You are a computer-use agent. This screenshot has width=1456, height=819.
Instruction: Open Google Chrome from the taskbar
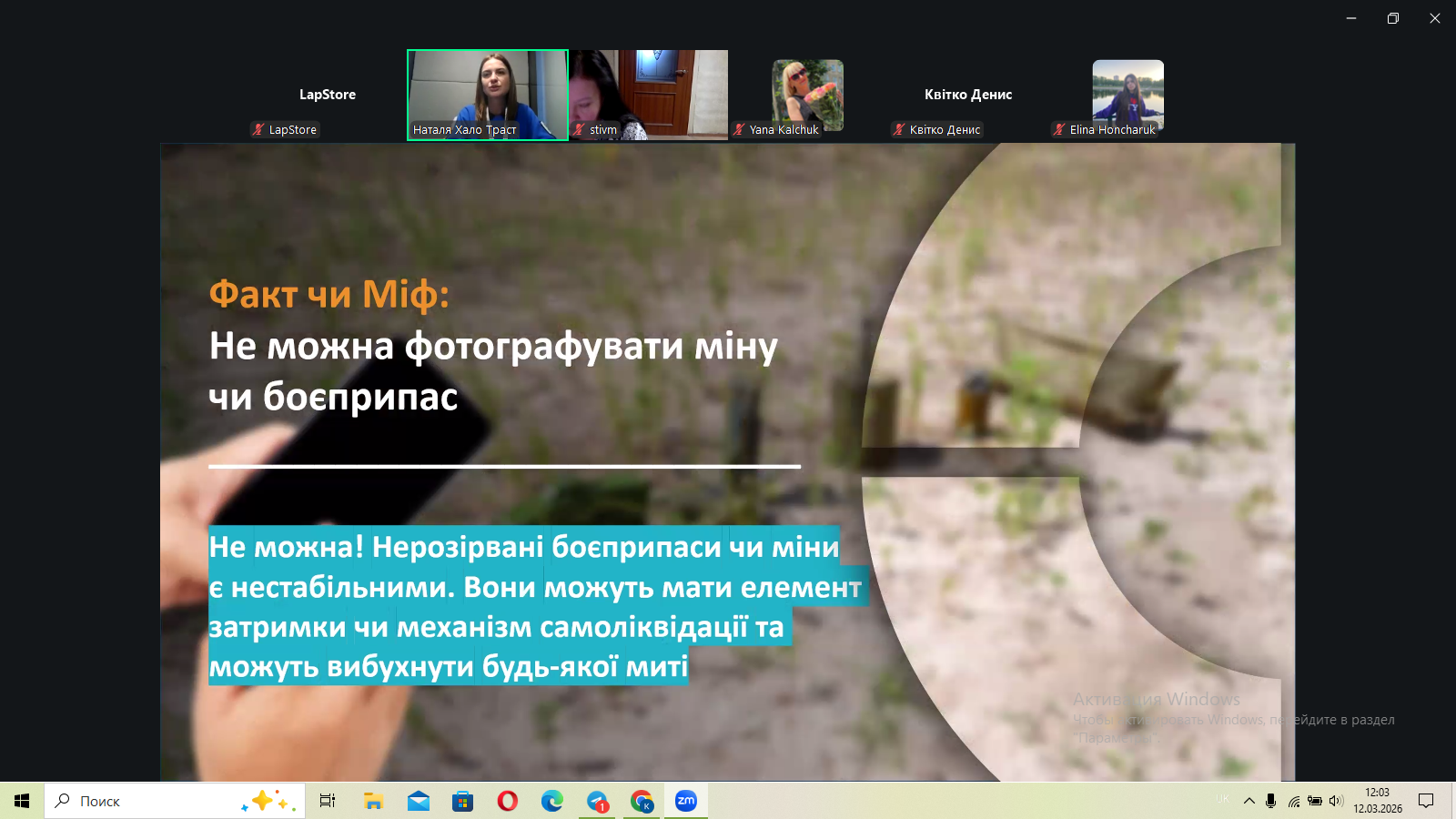[x=642, y=801]
